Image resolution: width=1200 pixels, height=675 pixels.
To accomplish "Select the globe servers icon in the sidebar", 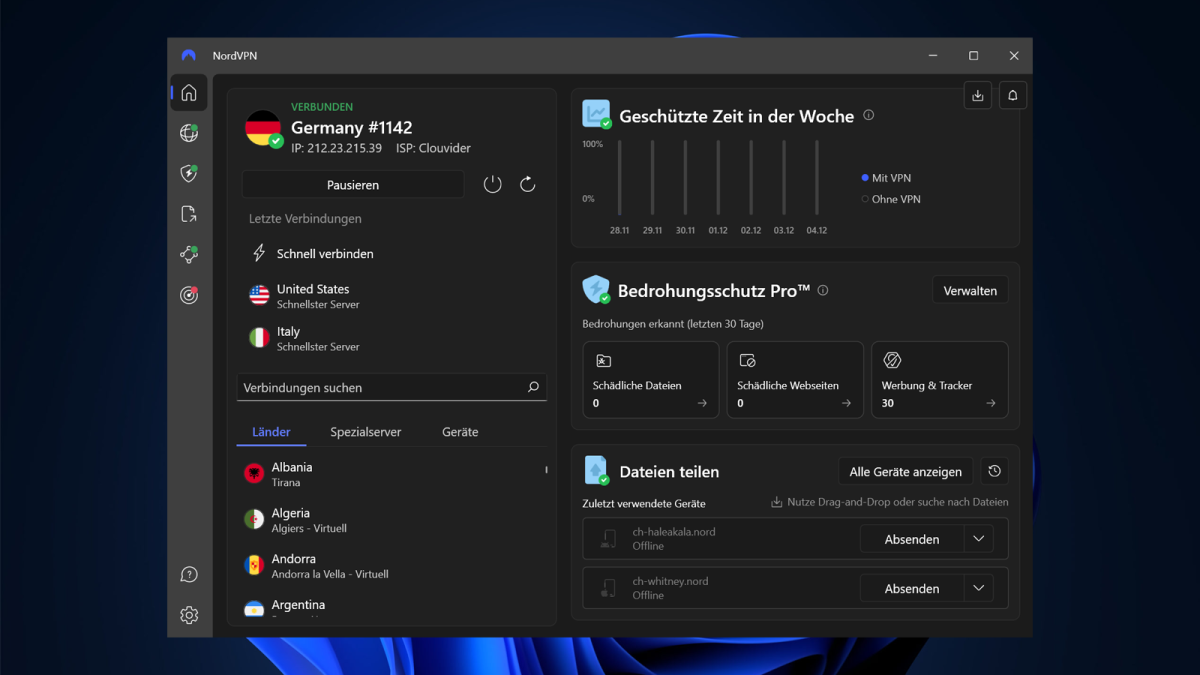I will click(189, 133).
